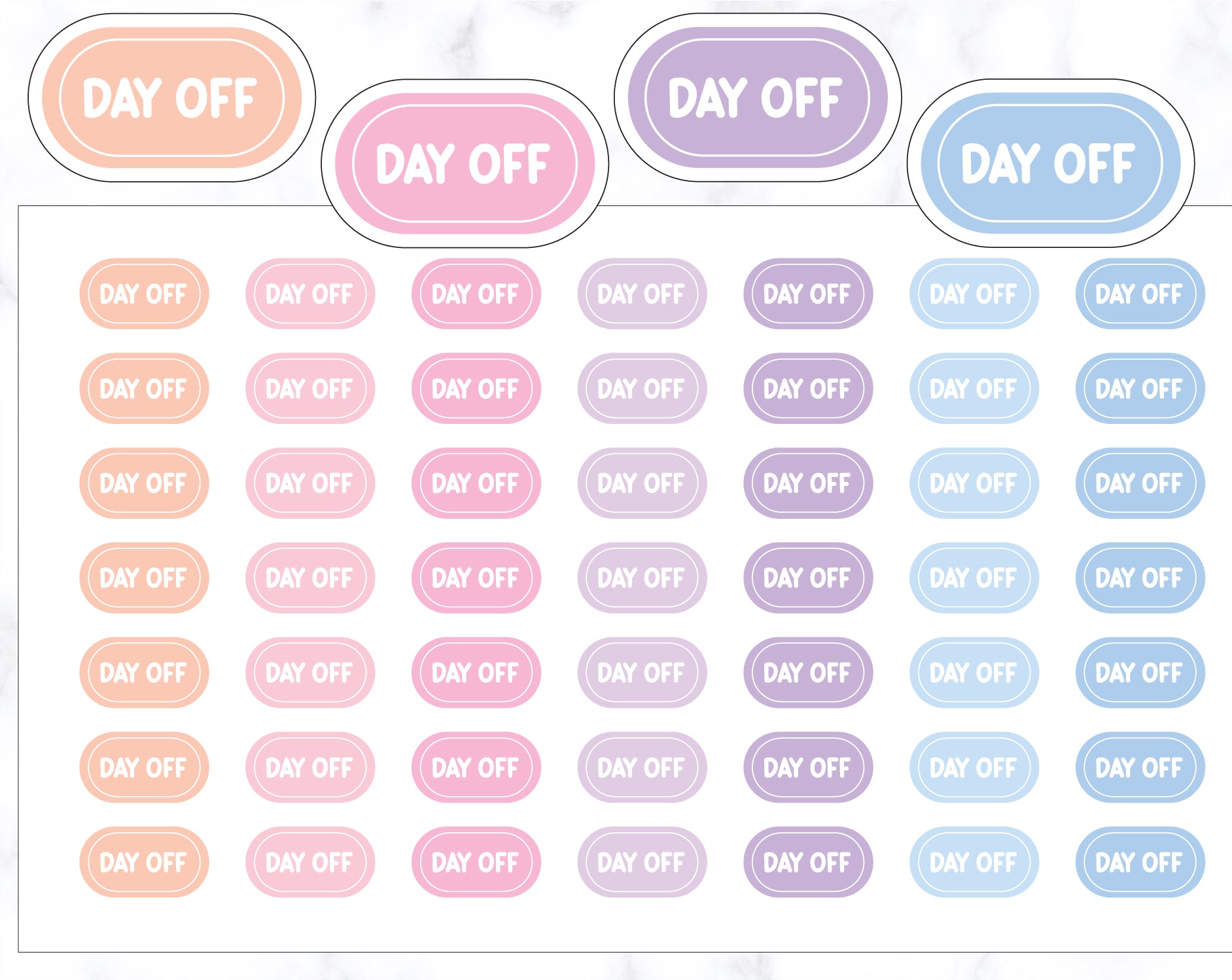Select the bottom-row small darker blue sticker
This screenshot has height=980, width=1232.
coord(1140,862)
